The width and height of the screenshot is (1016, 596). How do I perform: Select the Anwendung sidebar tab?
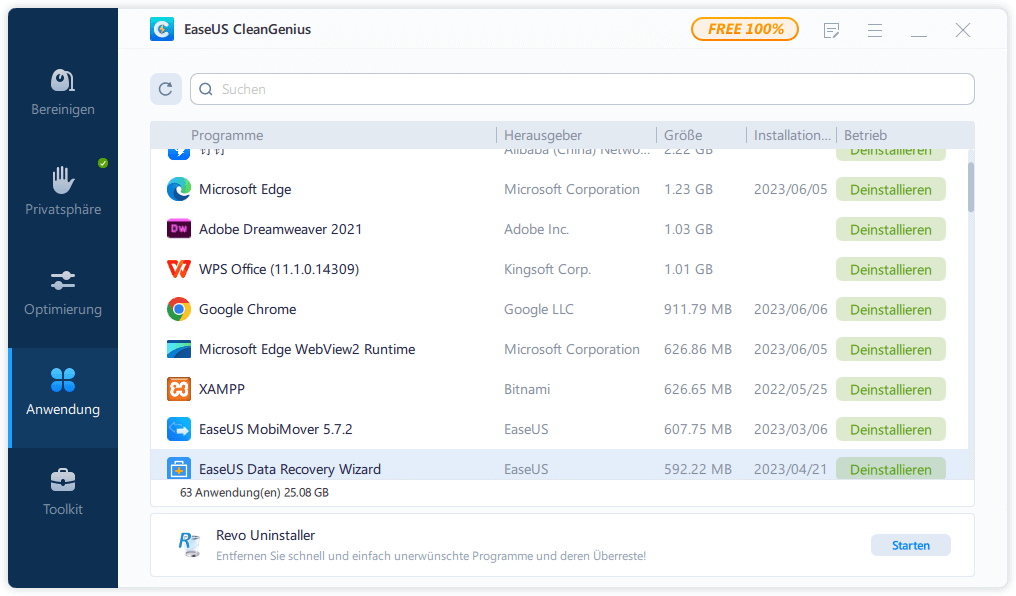63,397
